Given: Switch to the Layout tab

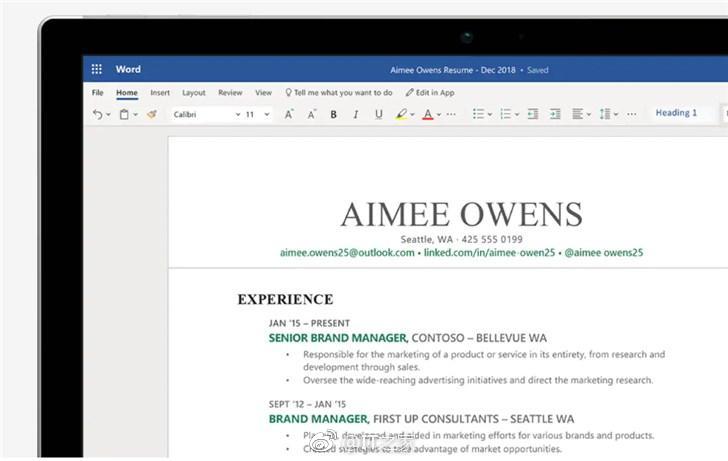Looking at the screenshot, I should [x=194, y=92].
